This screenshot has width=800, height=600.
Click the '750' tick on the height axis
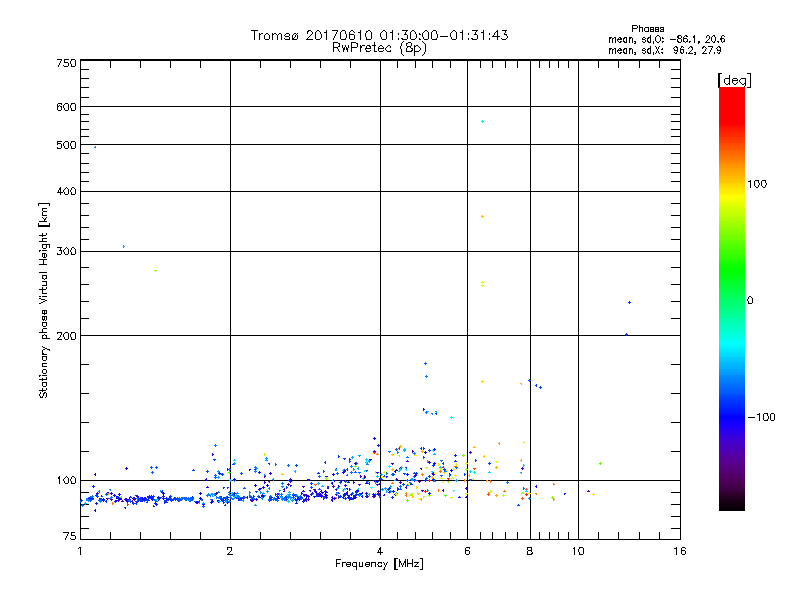coord(66,63)
